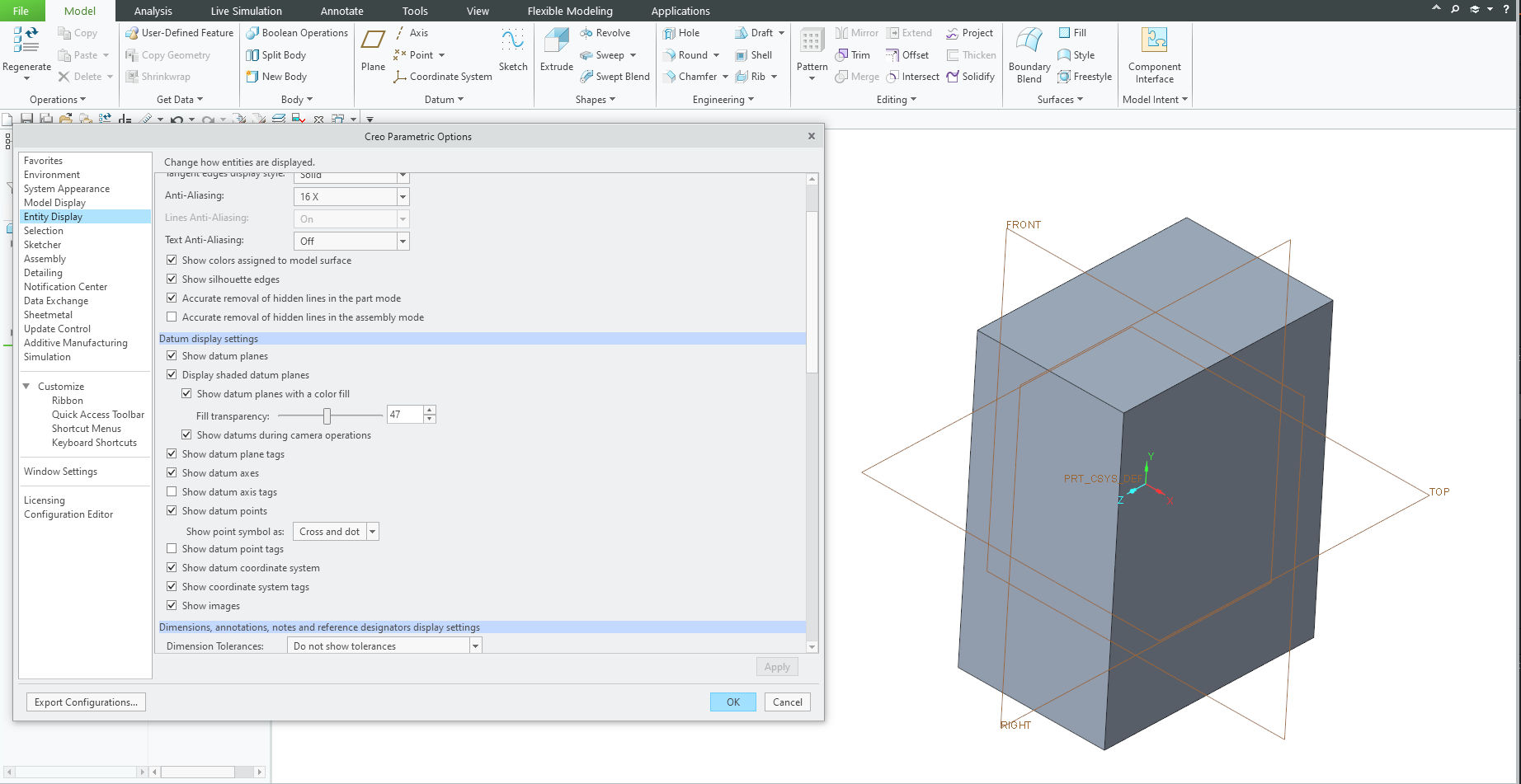Select Sketcher in the options sidebar
The image size is (1521, 784).
[x=42, y=244]
